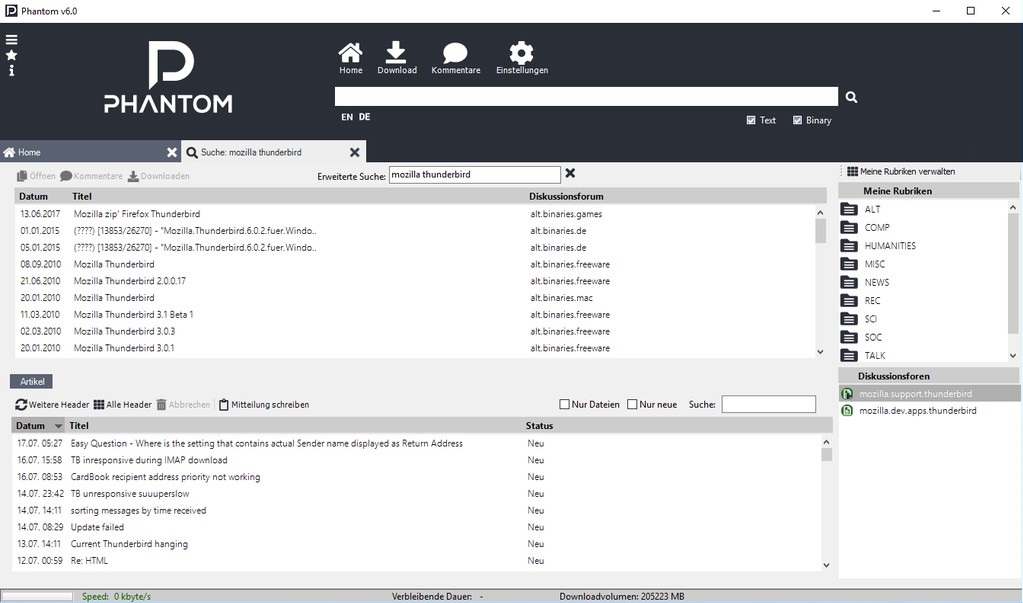
Task: Open the NEWS rubric folder
Action: [x=850, y=282]
